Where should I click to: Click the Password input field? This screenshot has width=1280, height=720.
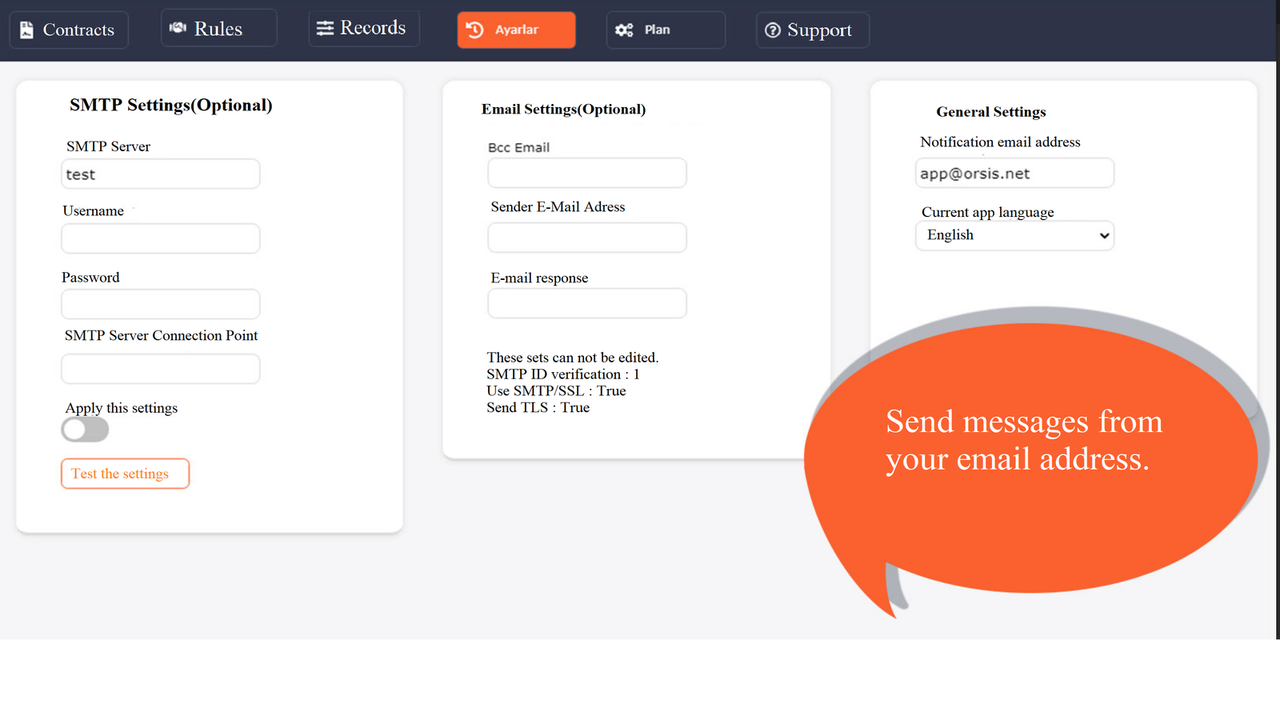(x=160, y=303)
